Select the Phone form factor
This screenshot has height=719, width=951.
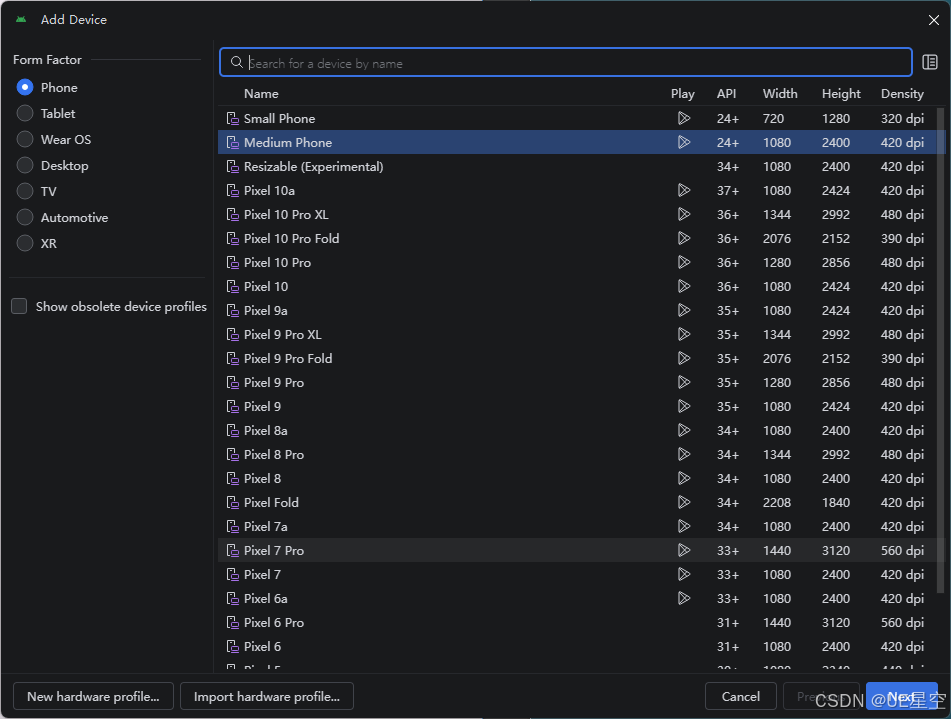point(25,87)
